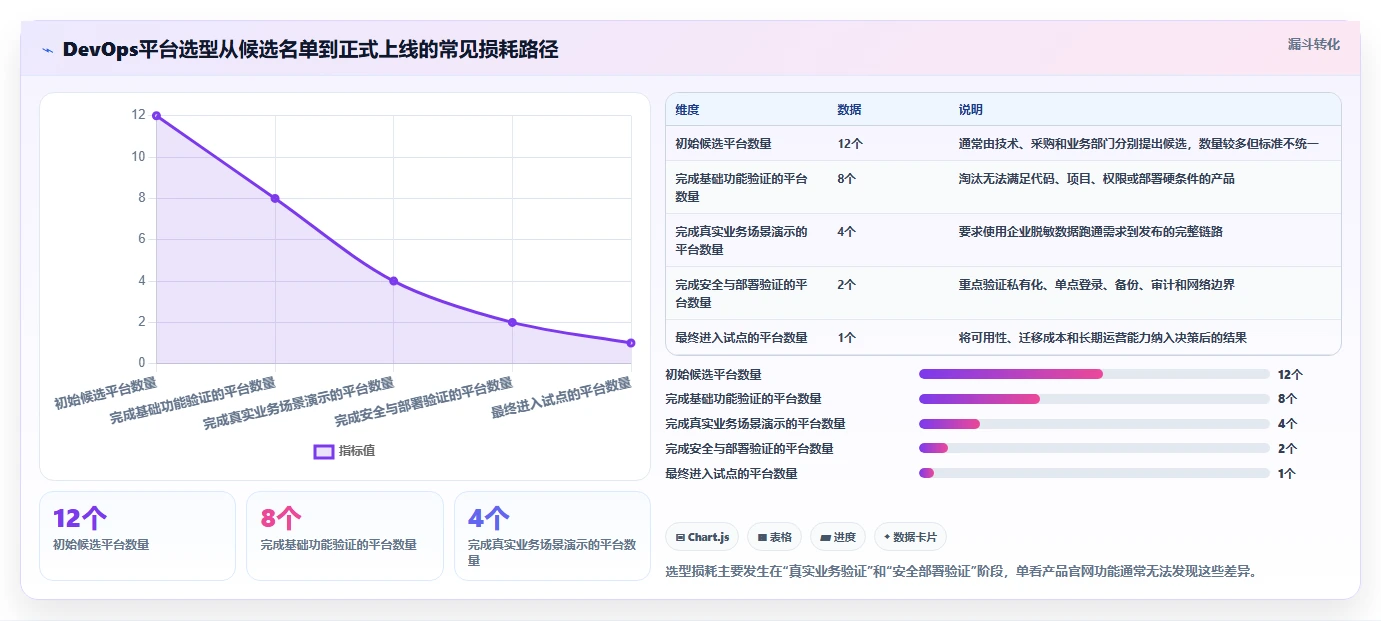This screenshot has height=621, width=1381.
Task: Click x-axis label 最终进入试点的平台数量
Action: [561, 397]
